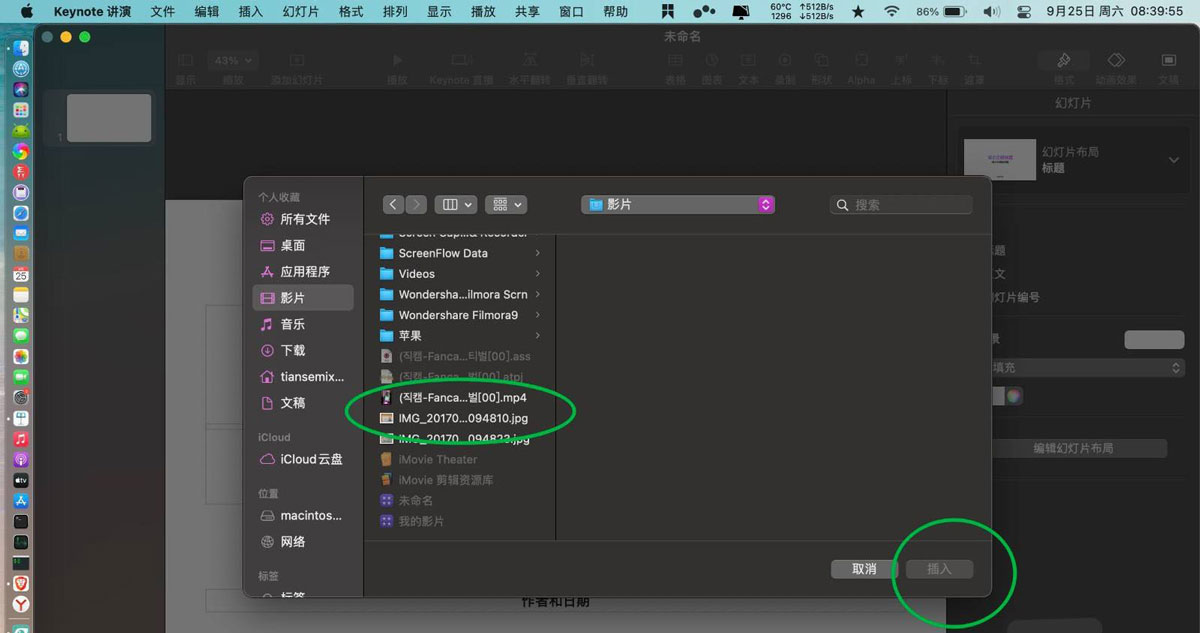This screenshot has width=1200, height=633.
Task: Open the 填充 background fill dropdown
Action: [1086, 368]
